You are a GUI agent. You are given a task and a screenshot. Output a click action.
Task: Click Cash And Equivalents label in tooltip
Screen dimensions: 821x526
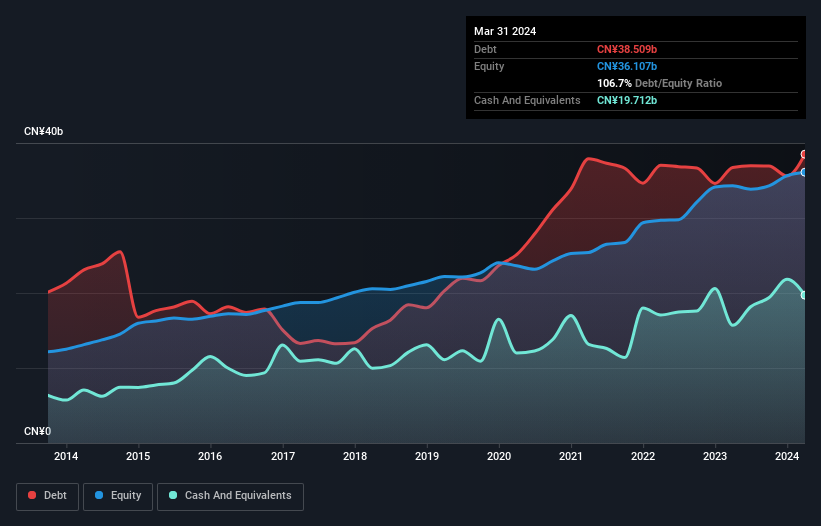(x=527, y=100)
